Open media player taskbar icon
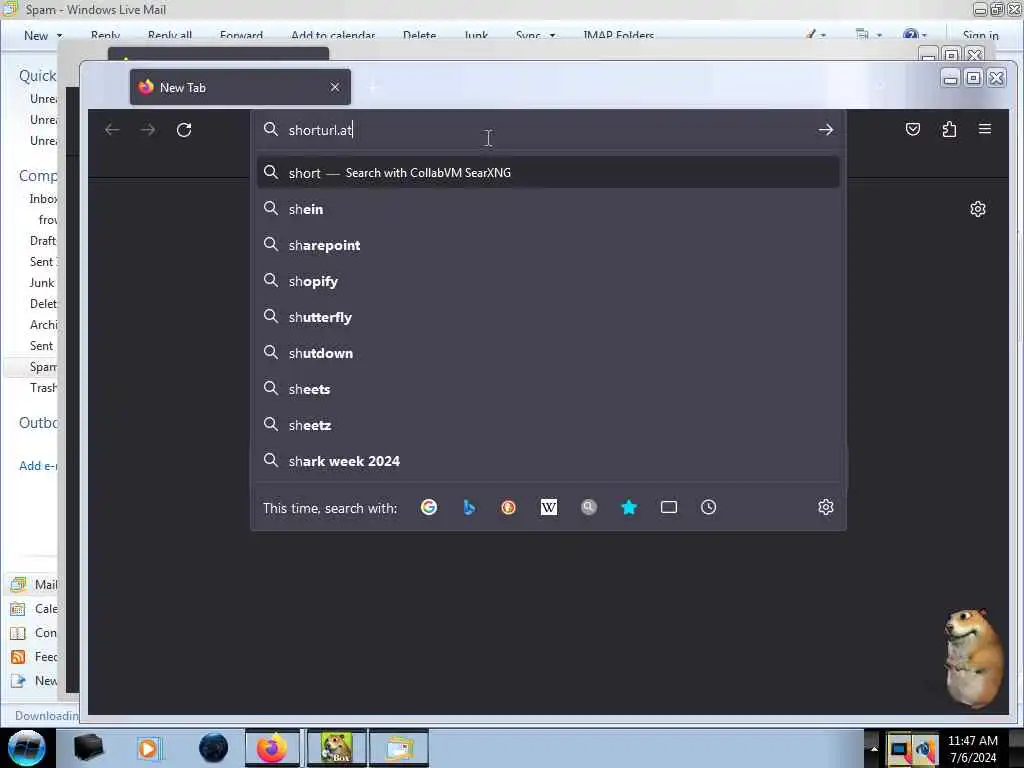The image size is (1024, 768). [x=149, y=748]
